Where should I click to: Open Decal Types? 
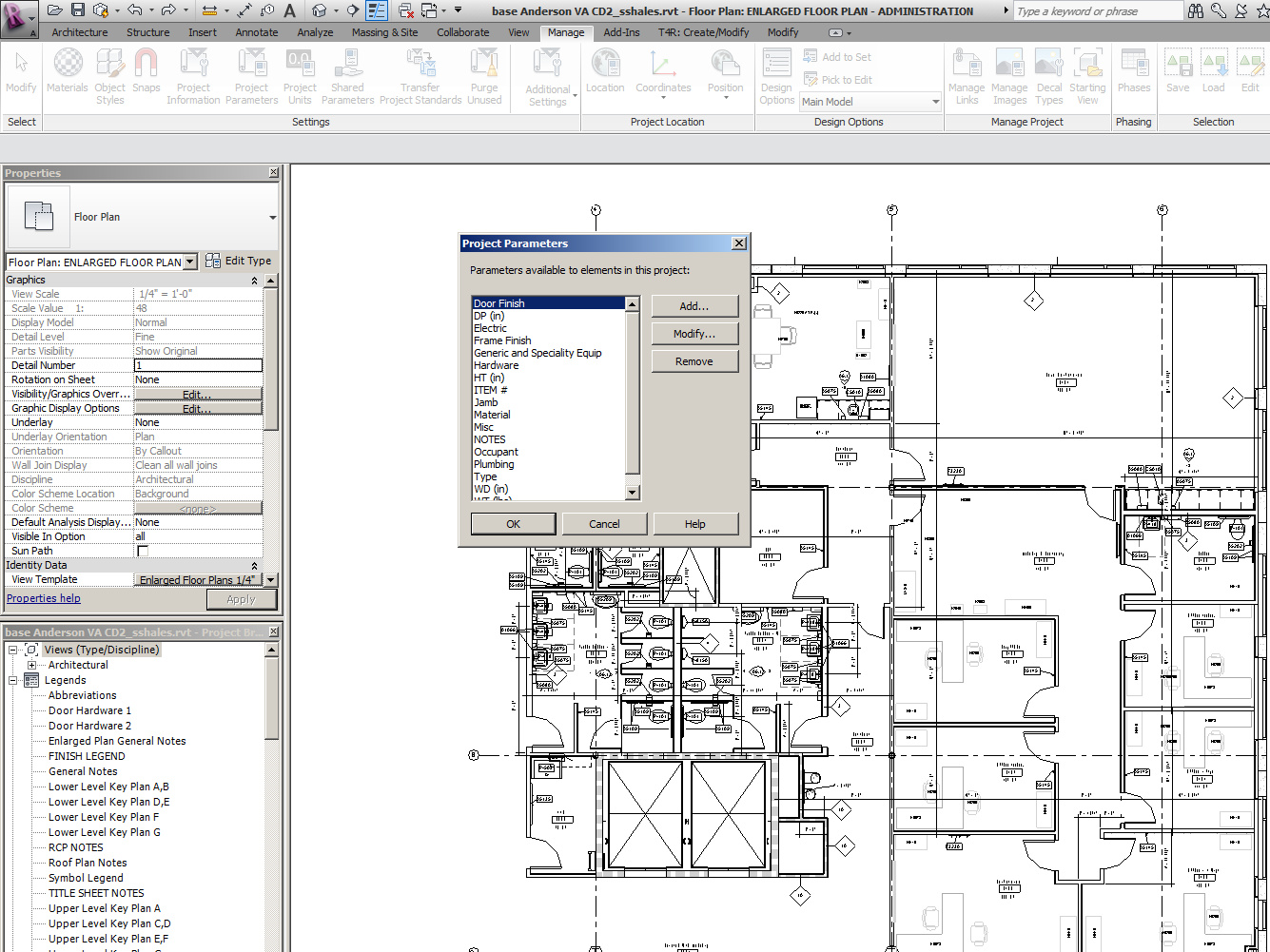pyautogui.click(x=1049, y=76)
